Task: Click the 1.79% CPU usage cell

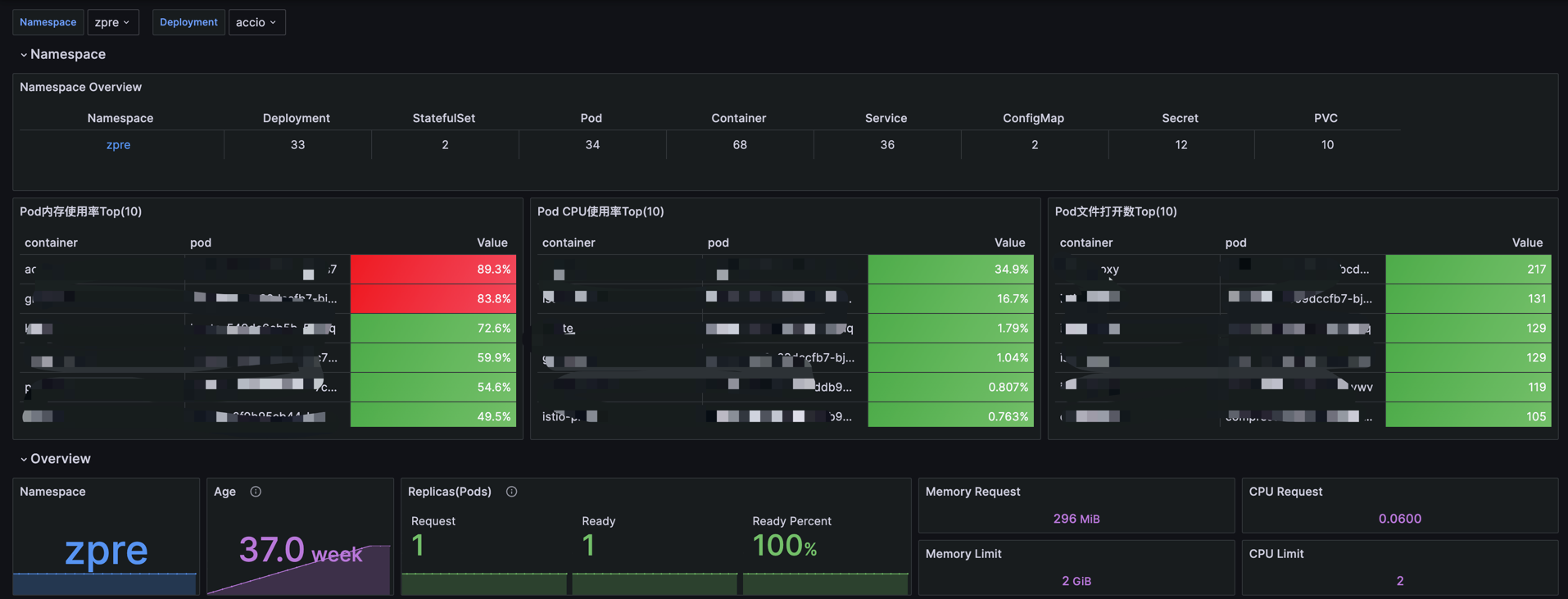Action: [951, 328]
